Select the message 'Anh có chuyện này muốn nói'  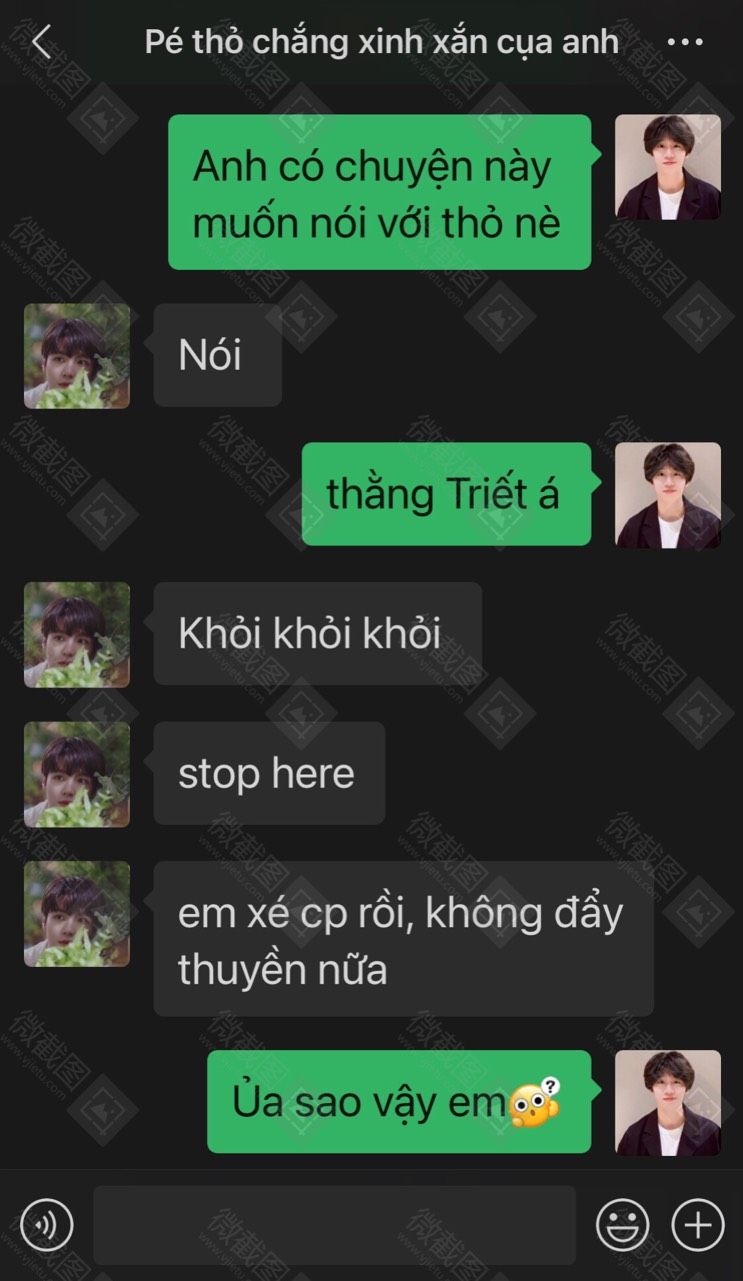[380, 192]
